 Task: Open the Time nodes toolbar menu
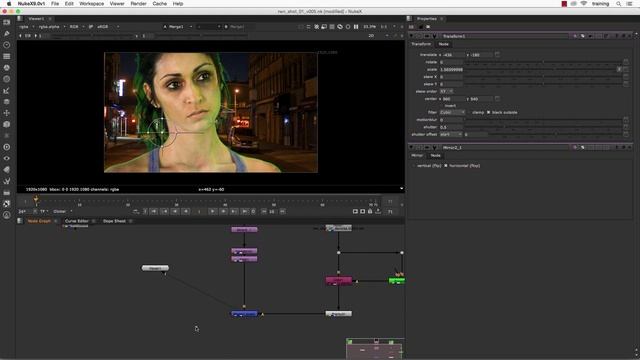(x=7, y=45)
